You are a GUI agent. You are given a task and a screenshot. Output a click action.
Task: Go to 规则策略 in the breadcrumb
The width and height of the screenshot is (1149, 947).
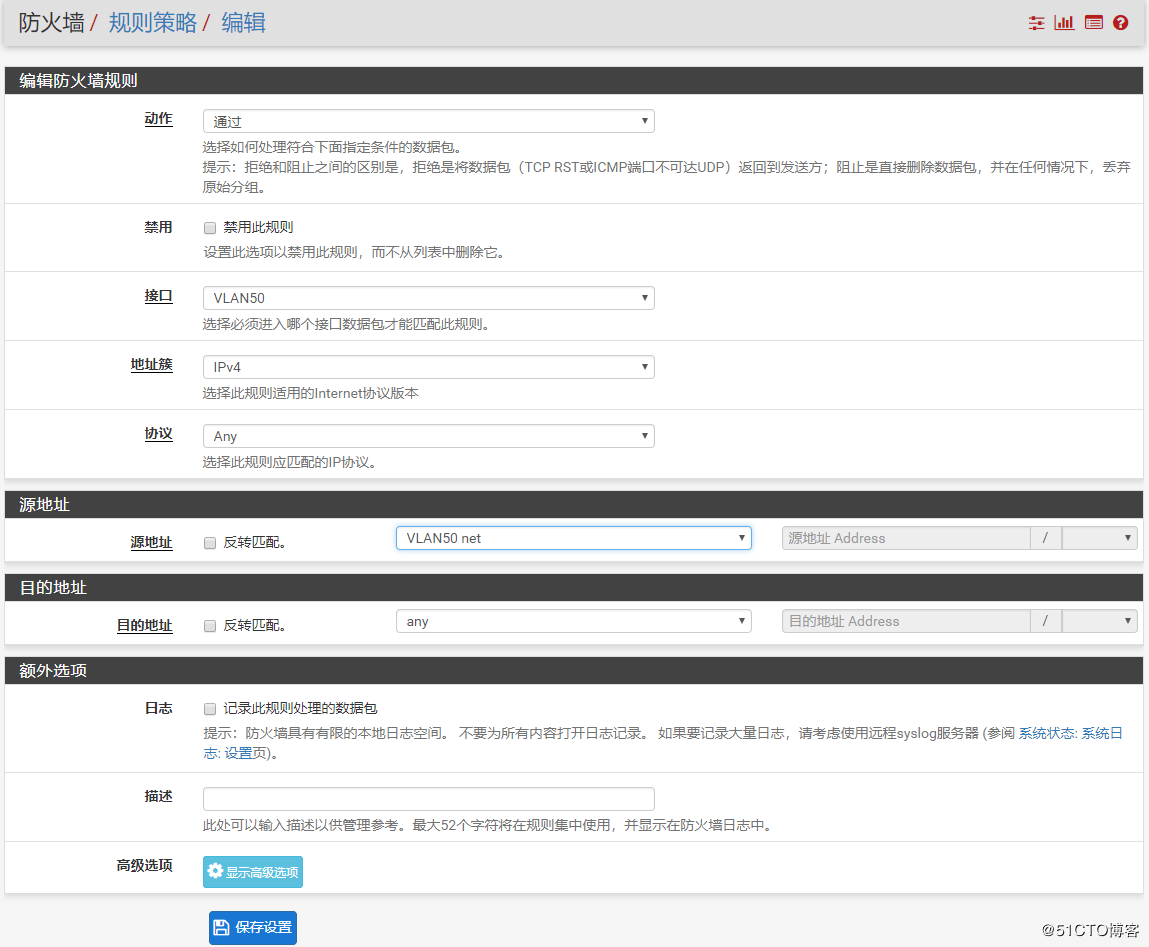pyautogui.click(x=153, y=23)
